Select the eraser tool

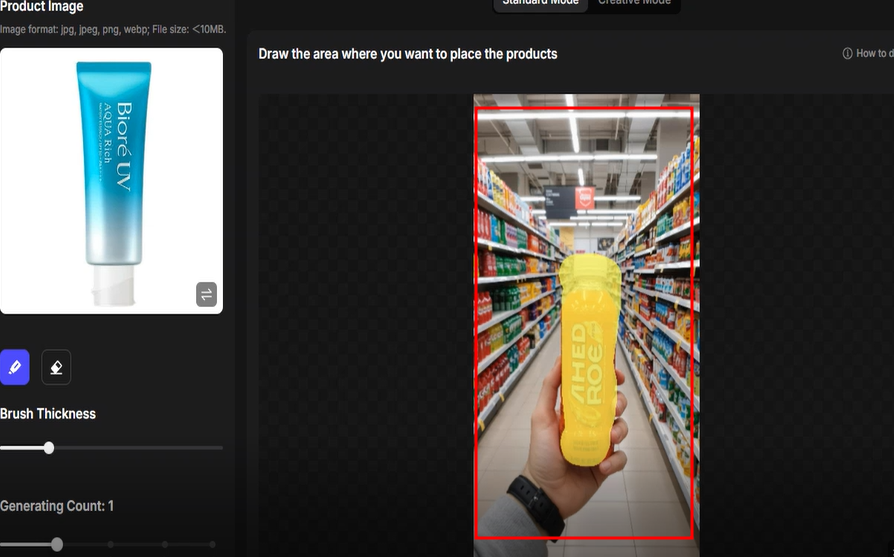tap(56, 367)
